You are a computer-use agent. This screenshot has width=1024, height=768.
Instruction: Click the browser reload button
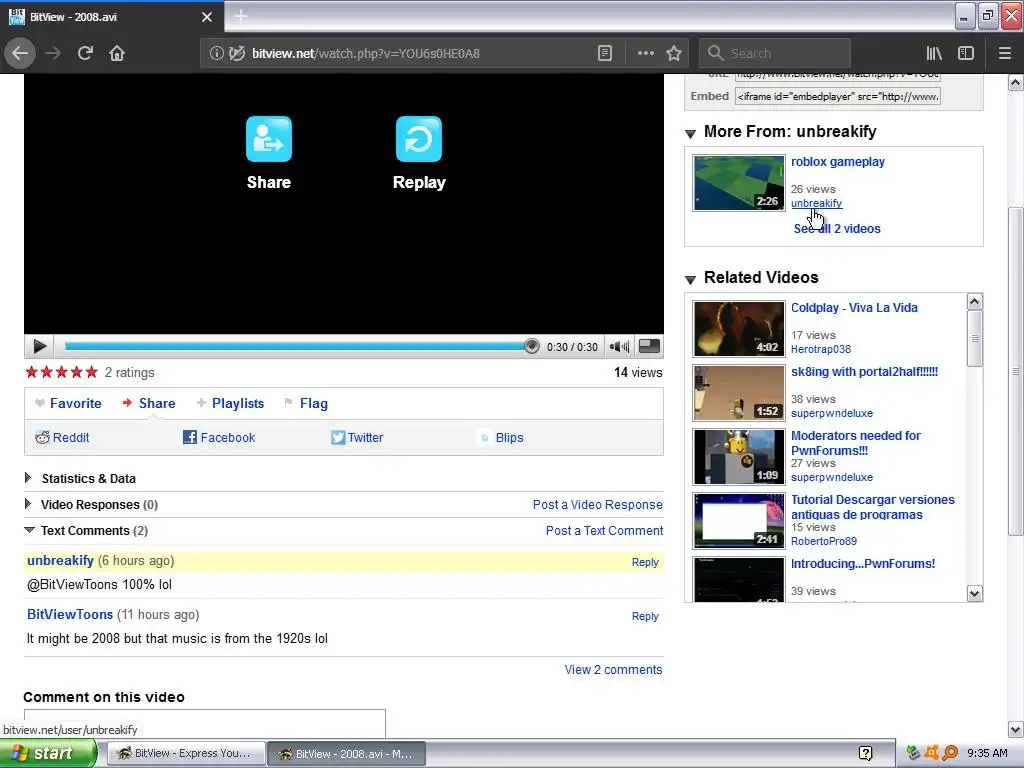click(x=85, y=53)
